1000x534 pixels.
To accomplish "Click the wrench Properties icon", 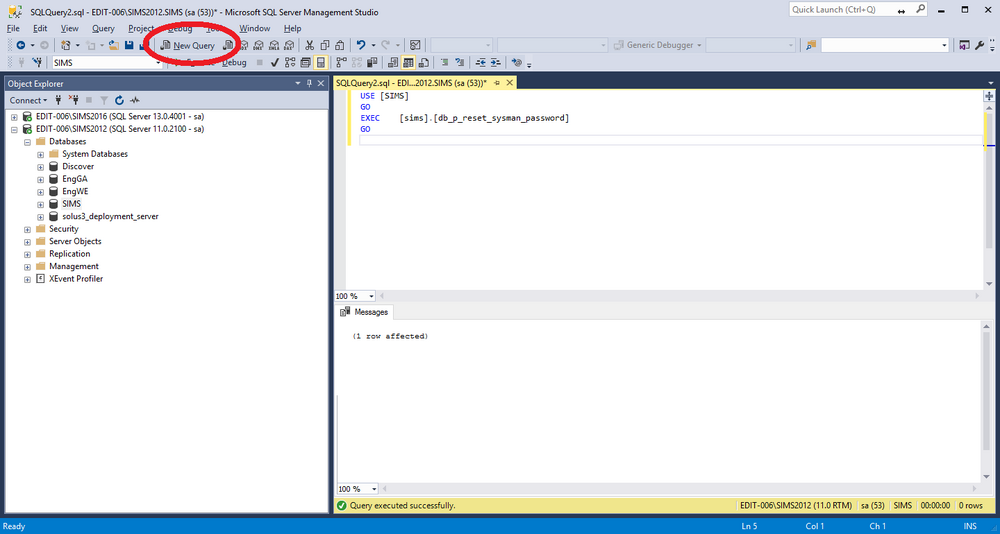I will point(979,45).
